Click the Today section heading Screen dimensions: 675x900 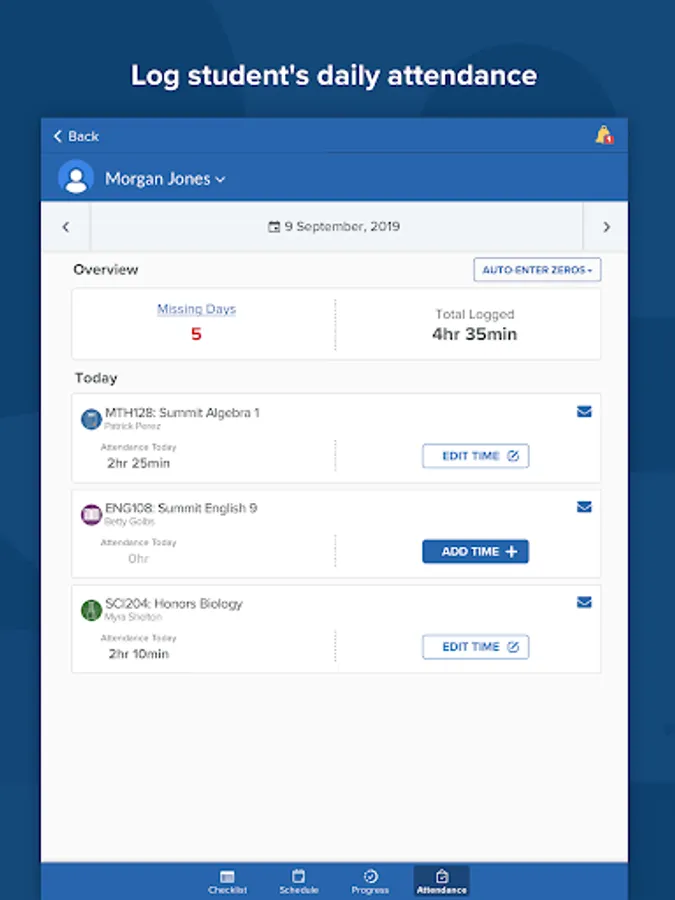[96, 378]
